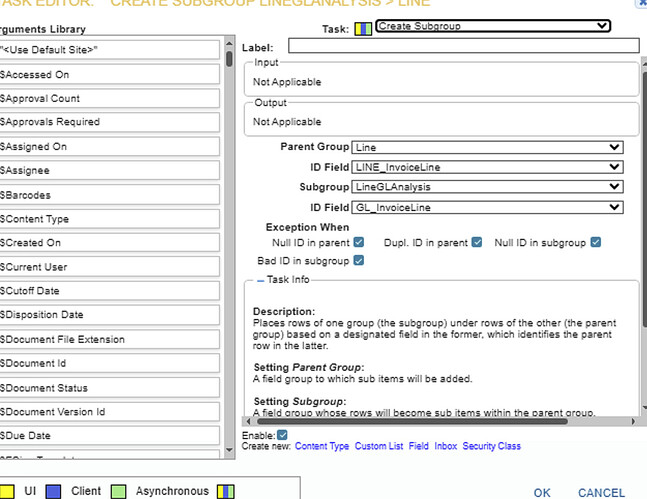This screenshot has height=499, width=647.
Task: Select the $Assigned On argument
Action: tap(109, 147)
